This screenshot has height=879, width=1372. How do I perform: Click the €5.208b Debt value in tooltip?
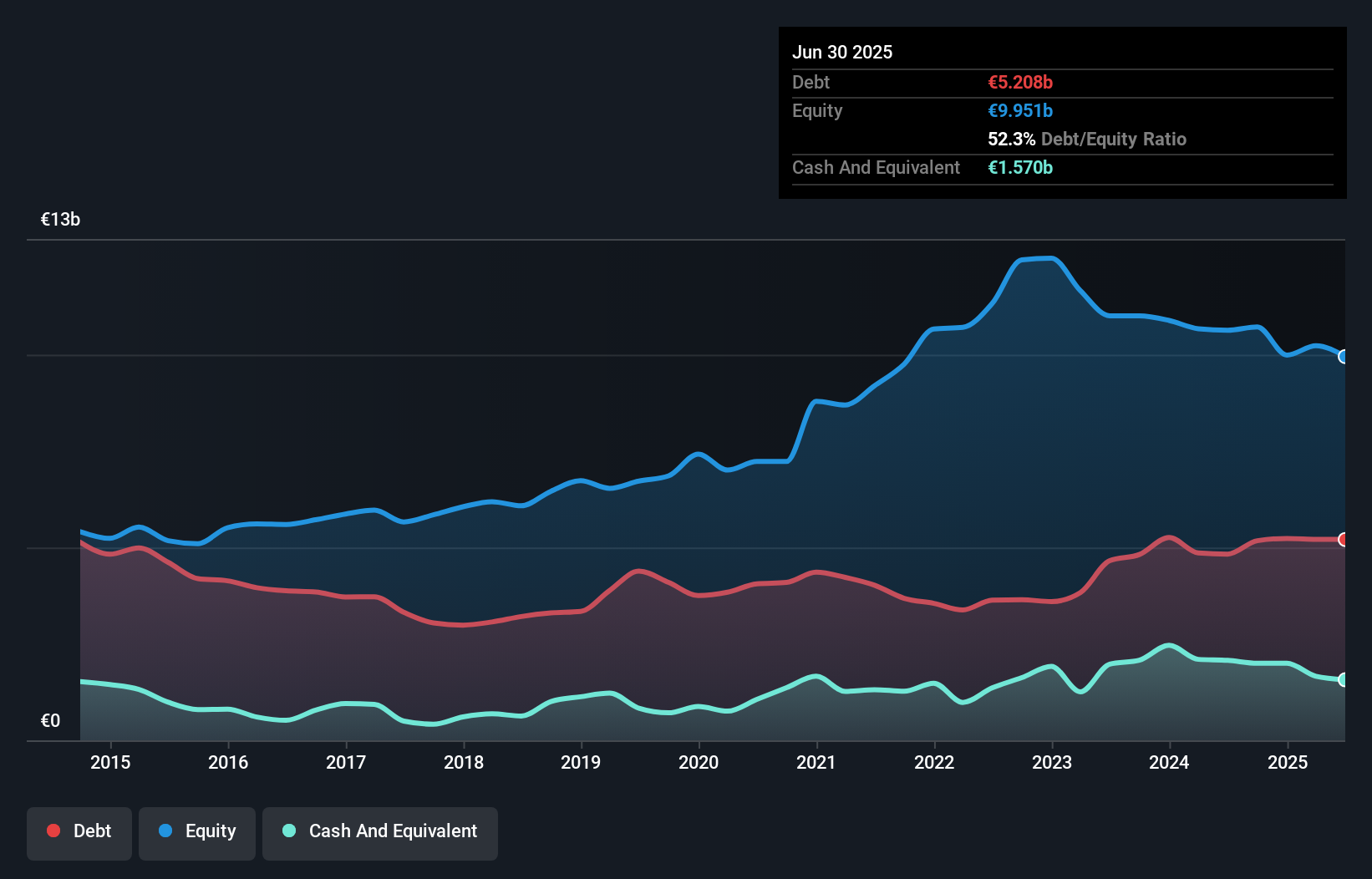tap(1020, 83)
